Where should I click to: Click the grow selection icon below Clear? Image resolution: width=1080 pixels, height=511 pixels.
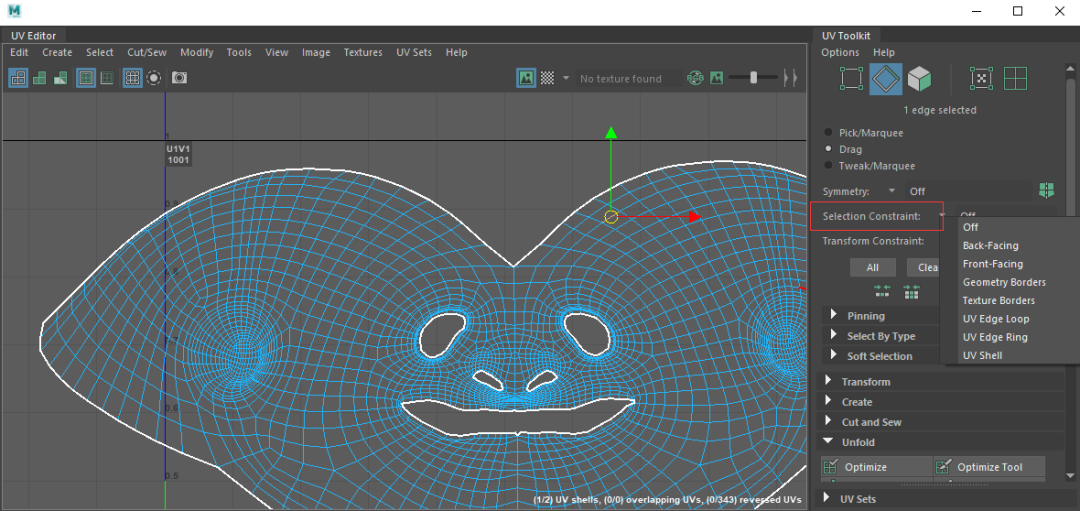coord(911,292)
